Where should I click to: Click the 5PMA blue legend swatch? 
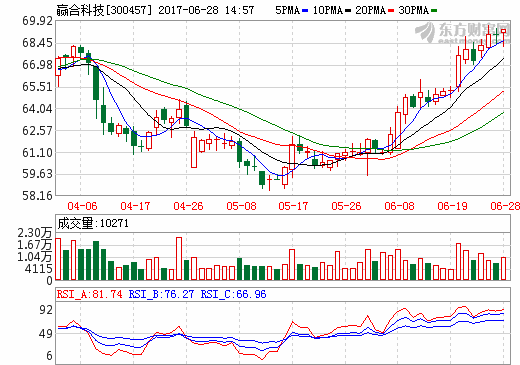[305, 11]
